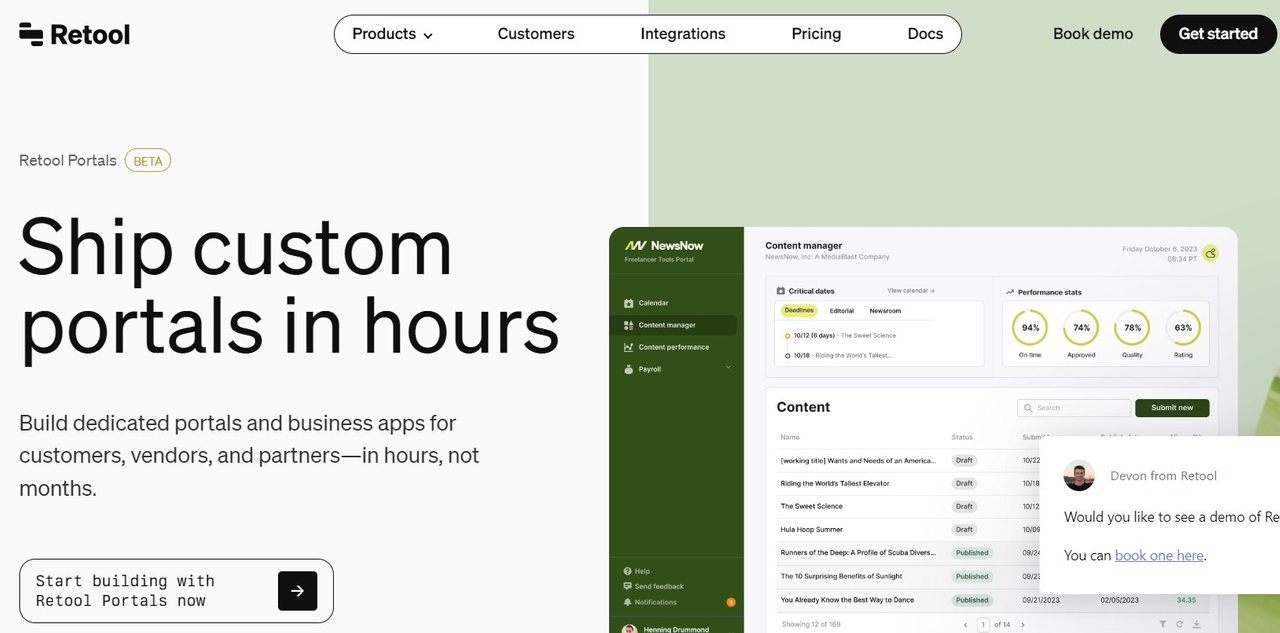Click the table filter icon

1163,625
